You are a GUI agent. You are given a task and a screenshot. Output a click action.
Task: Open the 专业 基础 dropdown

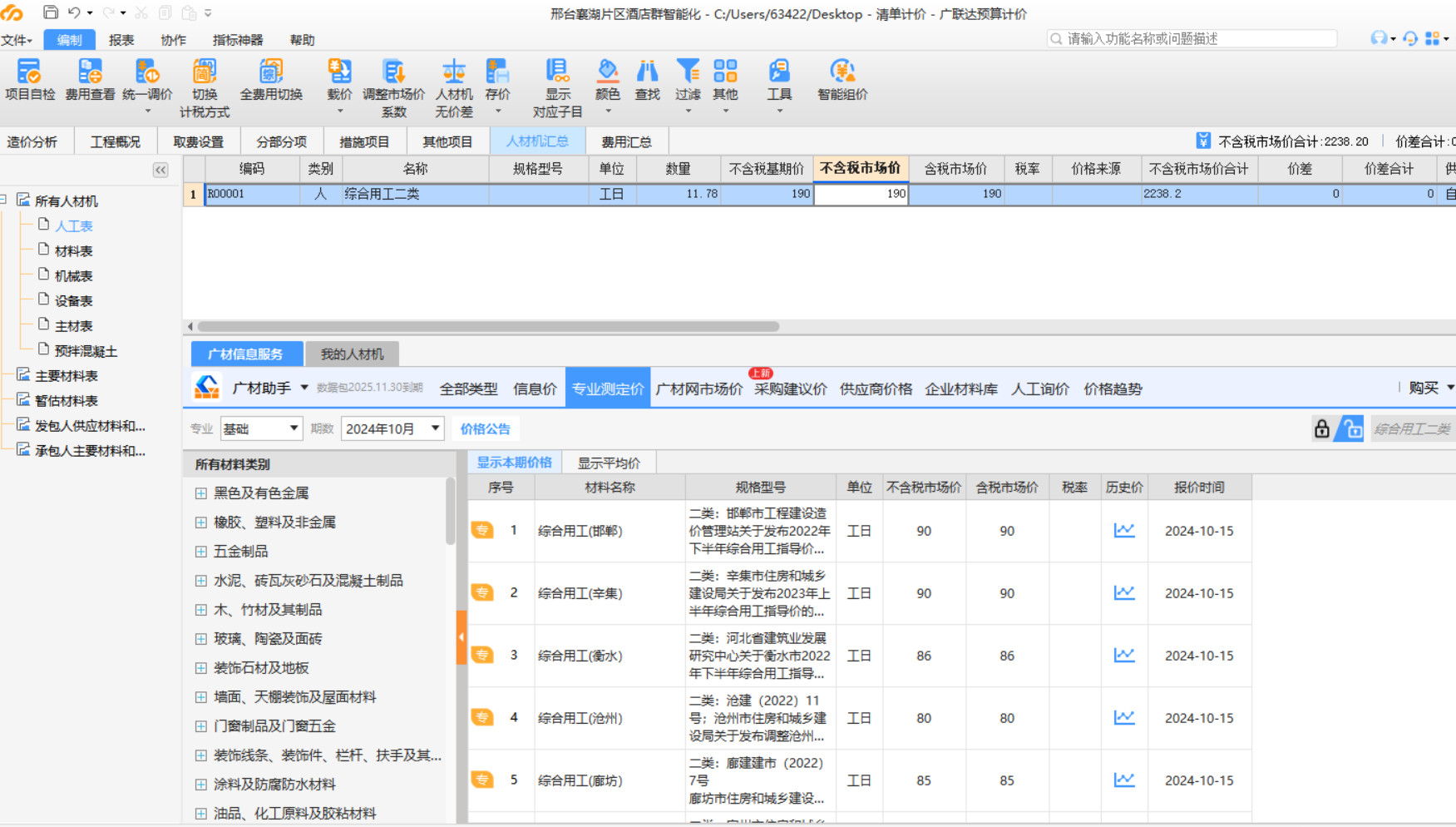tap(260, 428)
